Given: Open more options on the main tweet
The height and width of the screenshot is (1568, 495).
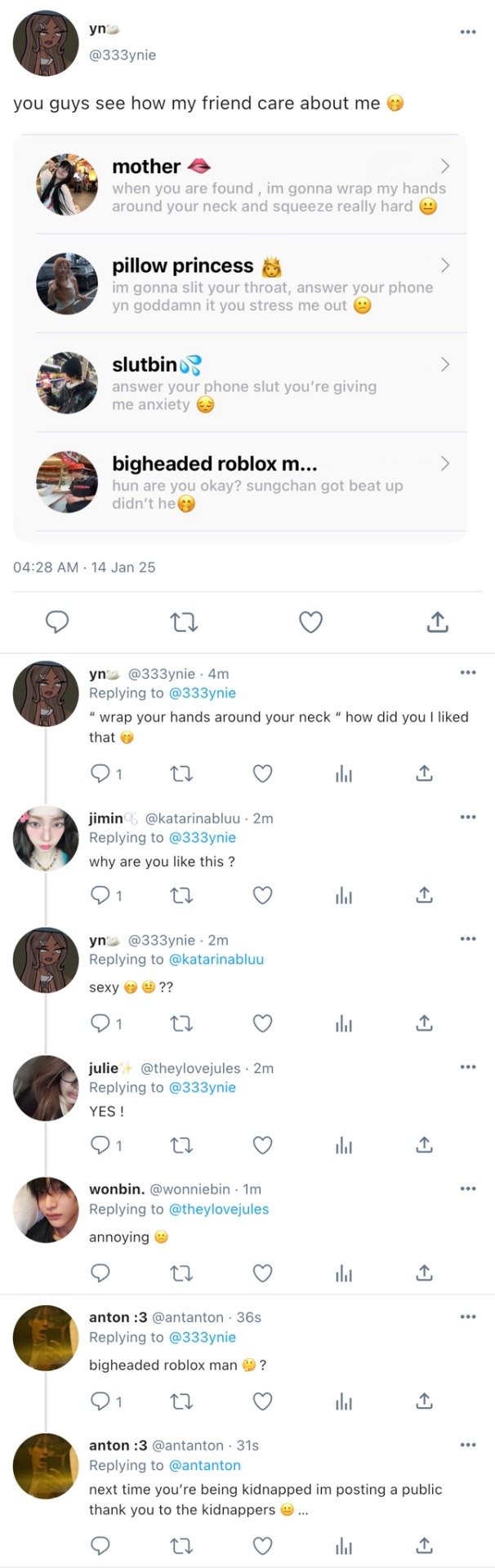Looking at the screenshot, I should pos(467,32).
